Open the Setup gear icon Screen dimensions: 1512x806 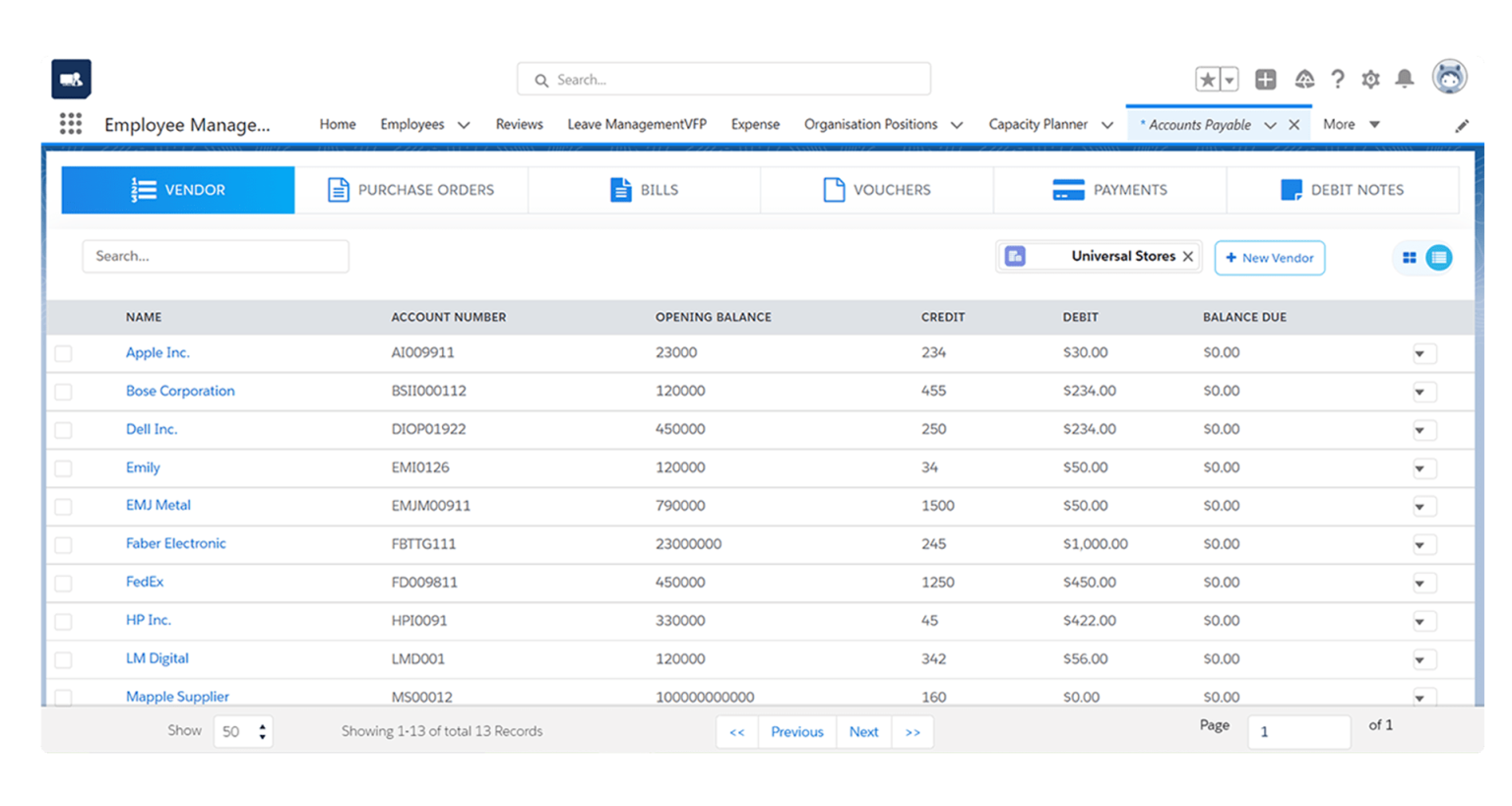1370,79
